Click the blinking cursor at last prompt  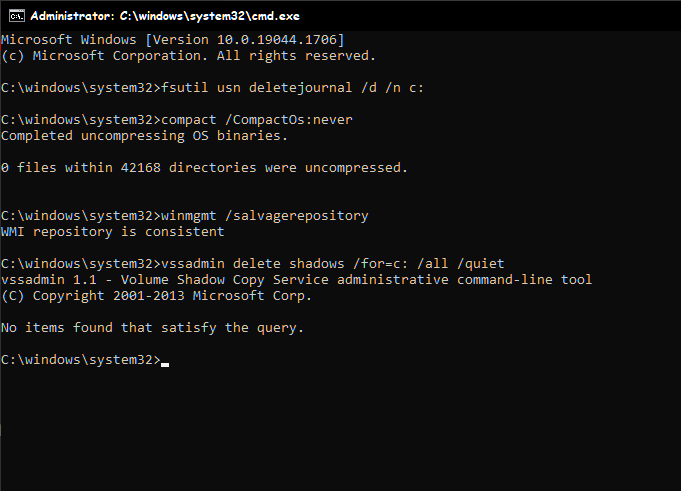pyautogui.click(x=165, y=361)
